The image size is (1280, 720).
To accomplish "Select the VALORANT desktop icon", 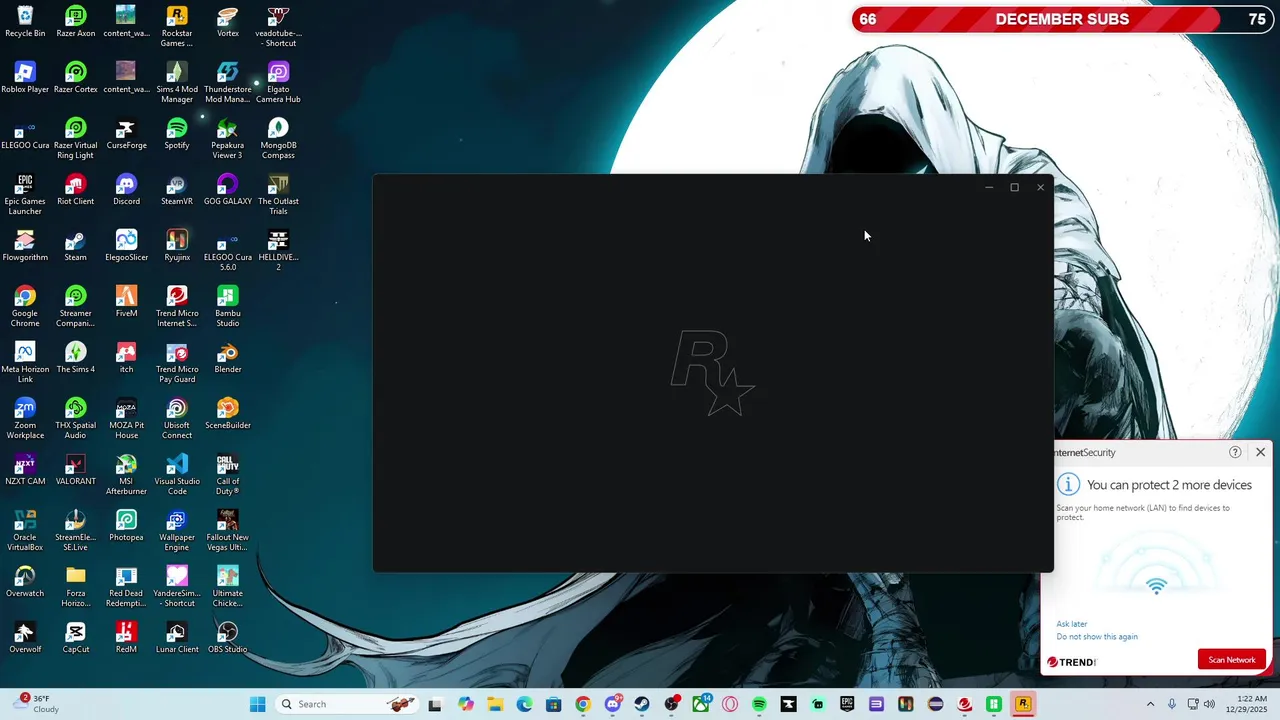I will 75,469.
